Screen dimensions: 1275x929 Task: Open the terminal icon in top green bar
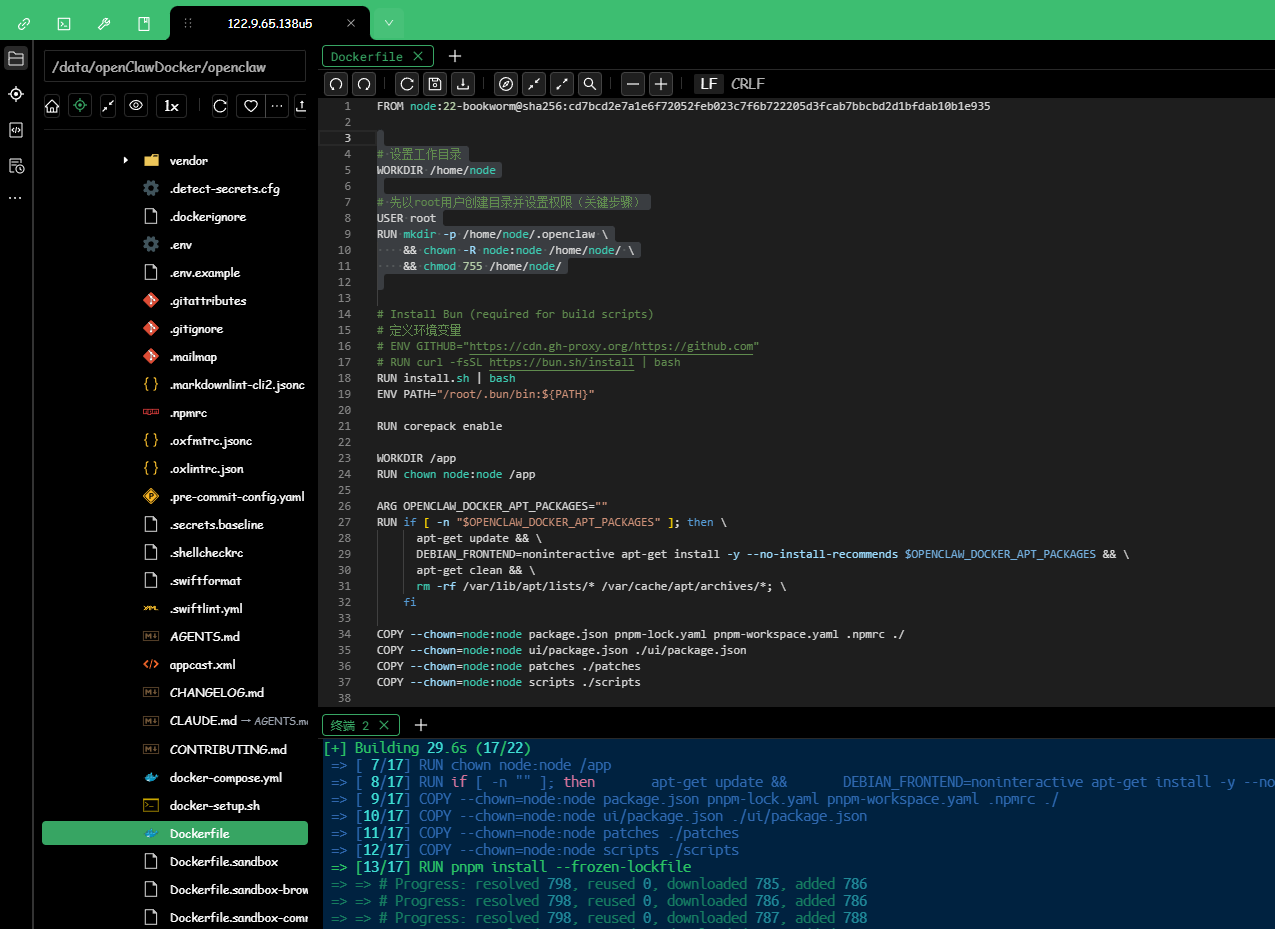pyautogui.click(x=64, y=22)
